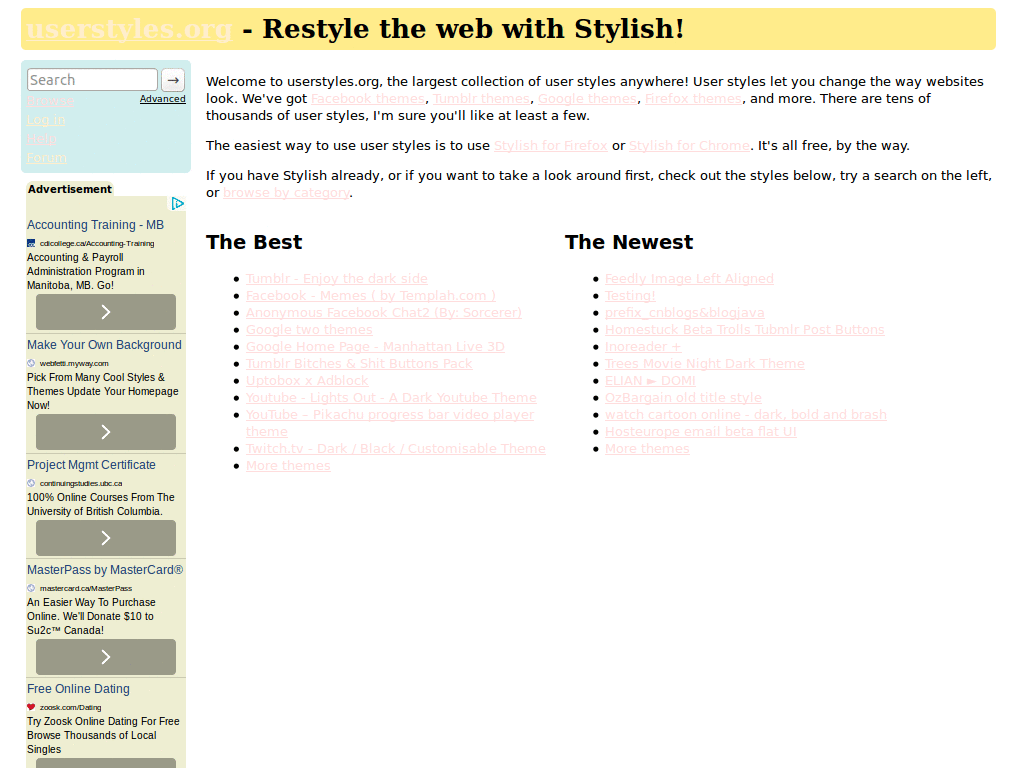Click the 'The Best' heading
The image size is (1024, 768).
(254, 242)
